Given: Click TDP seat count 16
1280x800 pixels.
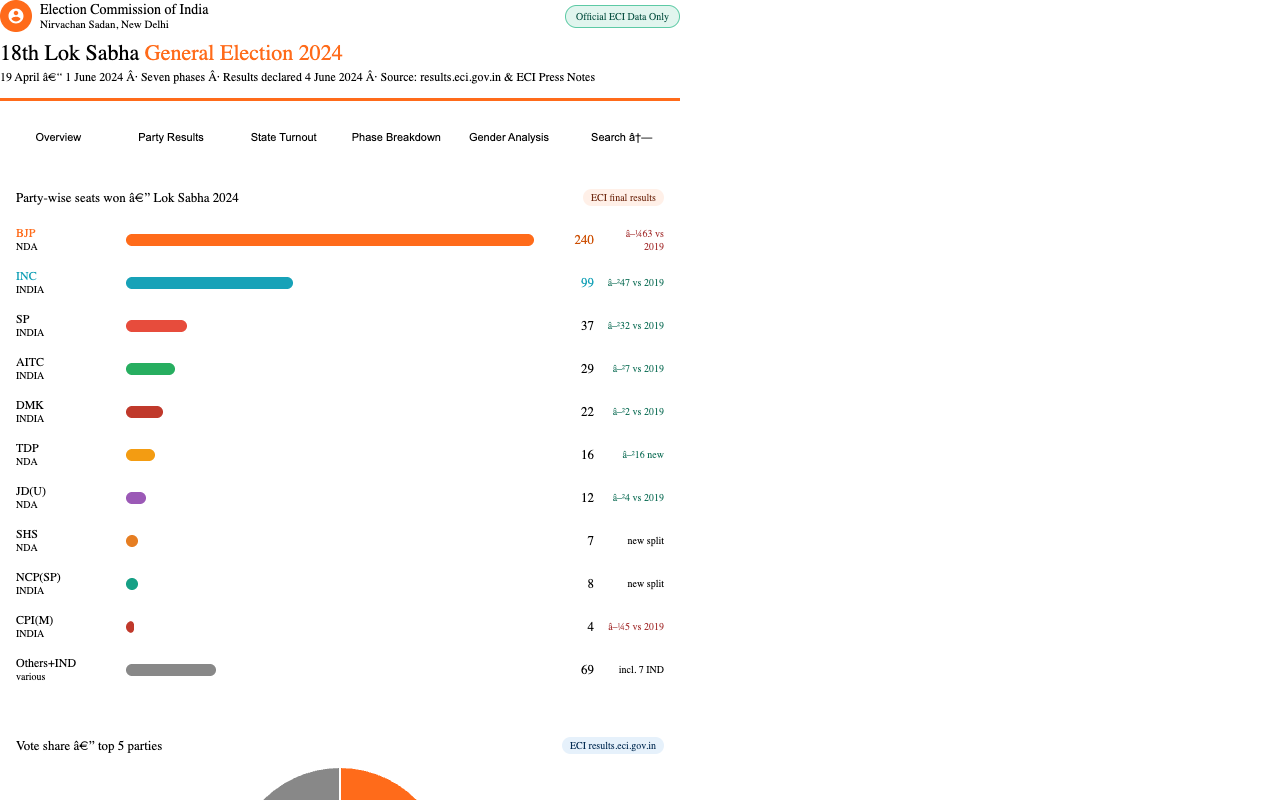Looking at the screenshot, I should (x=587, y=455).
